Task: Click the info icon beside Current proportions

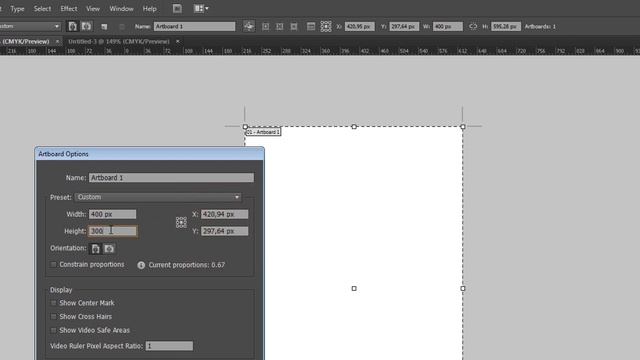Action: (141, 265)
